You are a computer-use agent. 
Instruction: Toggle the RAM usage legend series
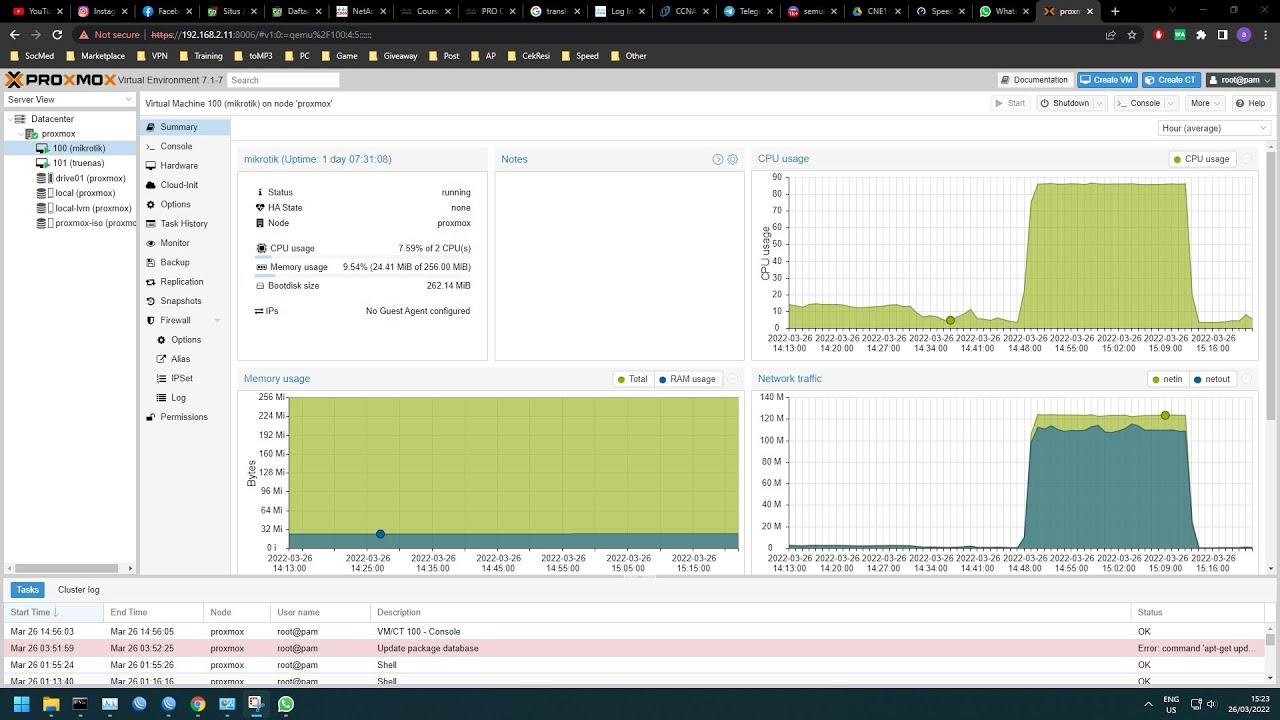coord(688,379)
